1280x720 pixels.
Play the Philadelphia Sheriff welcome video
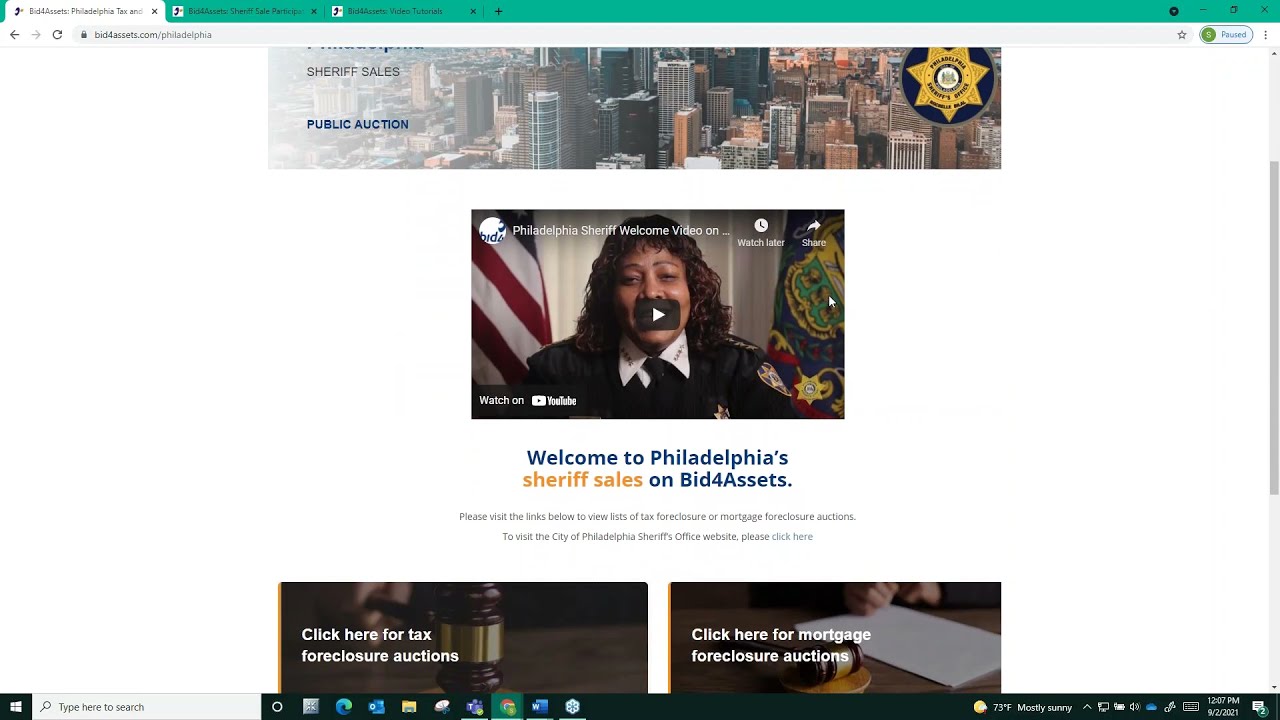[658, 314]
